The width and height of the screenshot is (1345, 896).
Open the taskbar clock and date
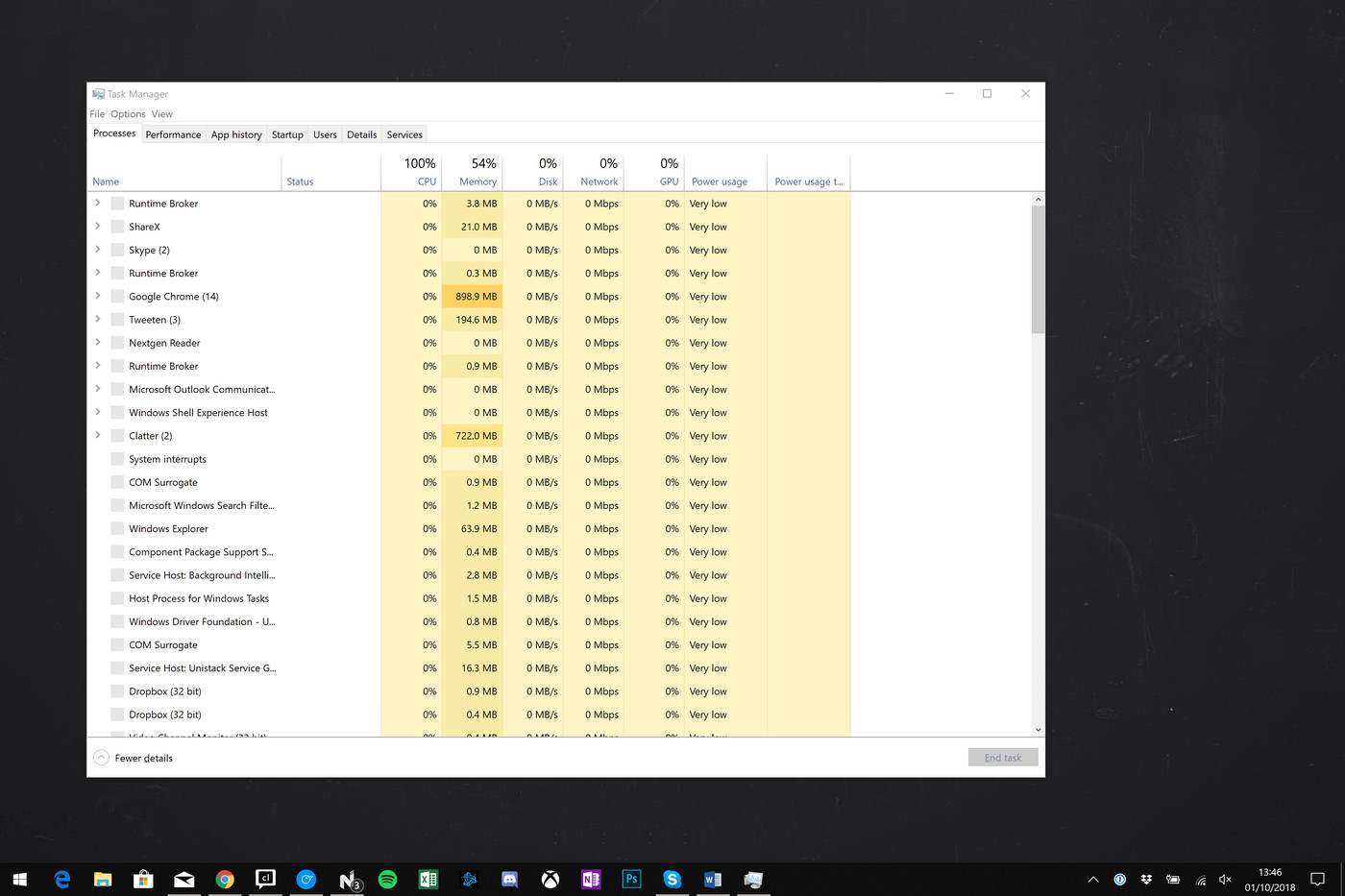[x=1270, y=880]
